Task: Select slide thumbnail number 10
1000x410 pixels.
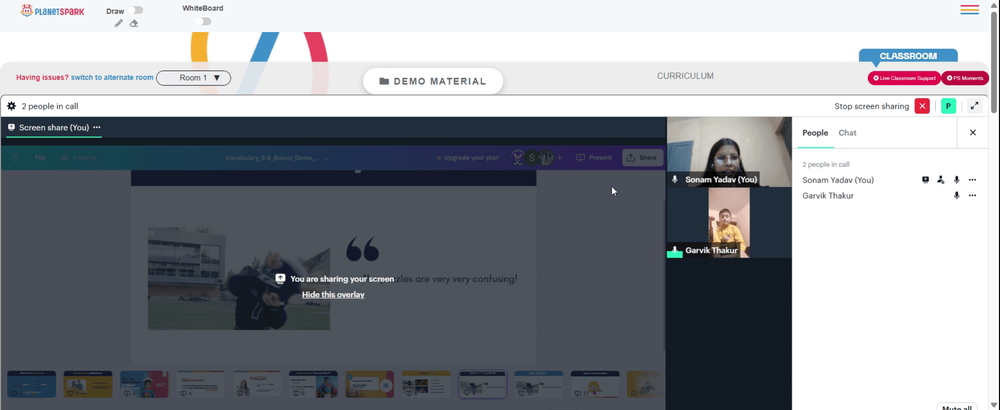Action: pos(539,384)
